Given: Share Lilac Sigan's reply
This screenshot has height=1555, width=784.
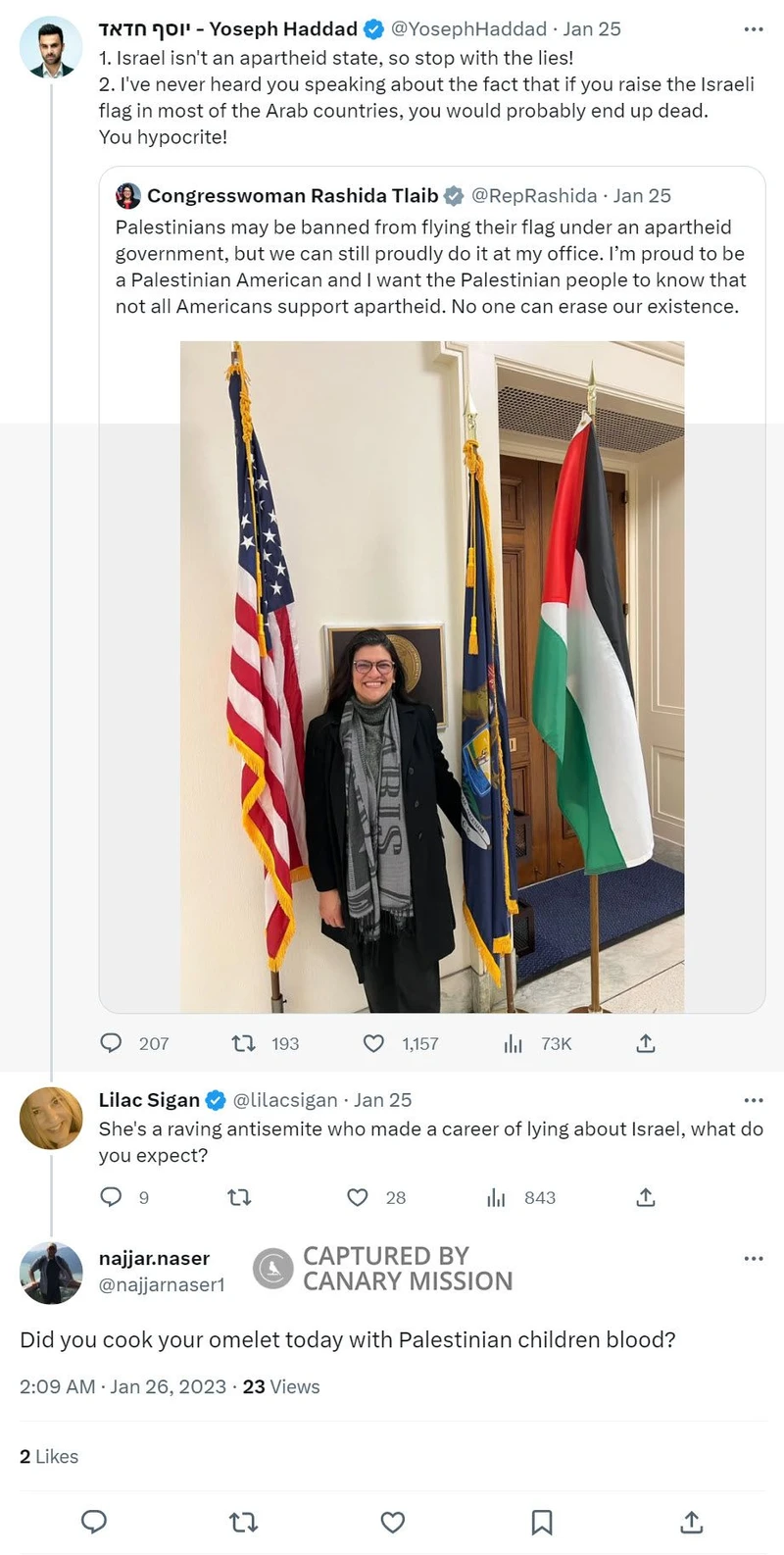Looking at the screenshot, I should tap(645, 1197).
